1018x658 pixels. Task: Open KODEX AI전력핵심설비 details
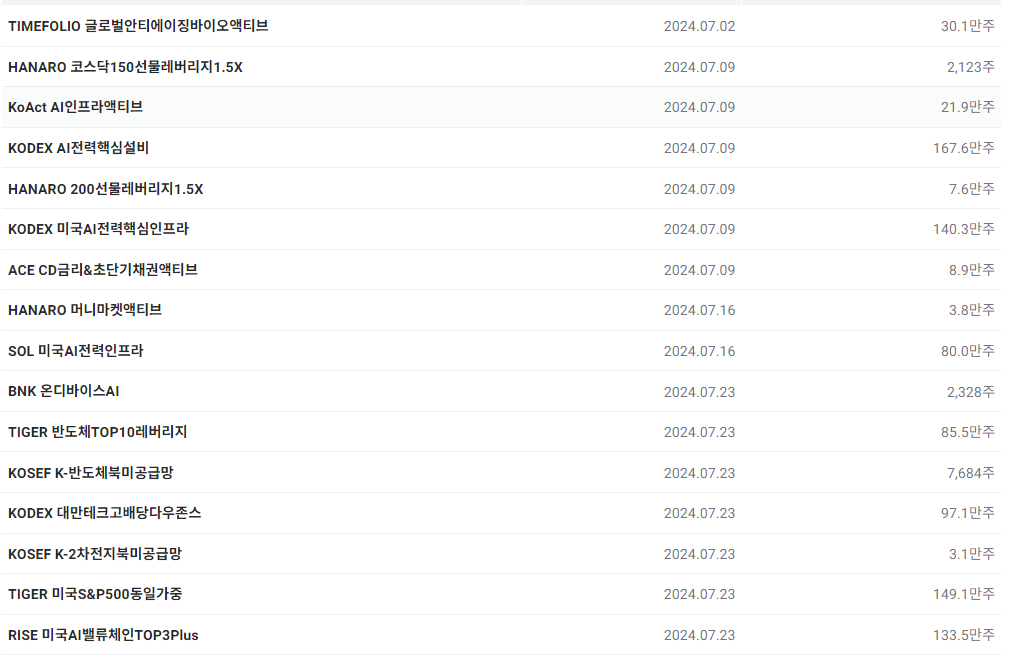78,148
